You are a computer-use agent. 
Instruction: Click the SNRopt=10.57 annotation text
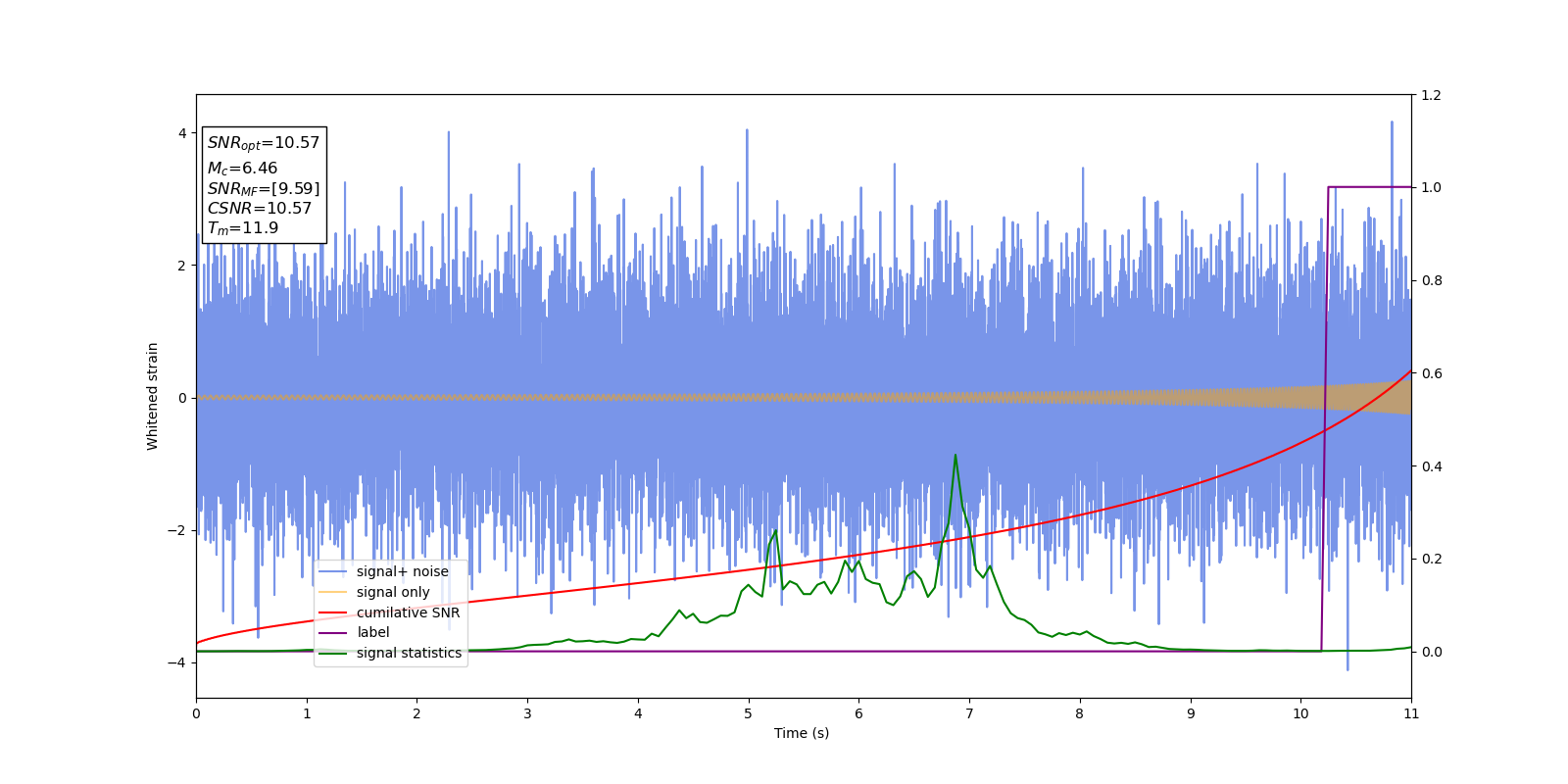264,143
